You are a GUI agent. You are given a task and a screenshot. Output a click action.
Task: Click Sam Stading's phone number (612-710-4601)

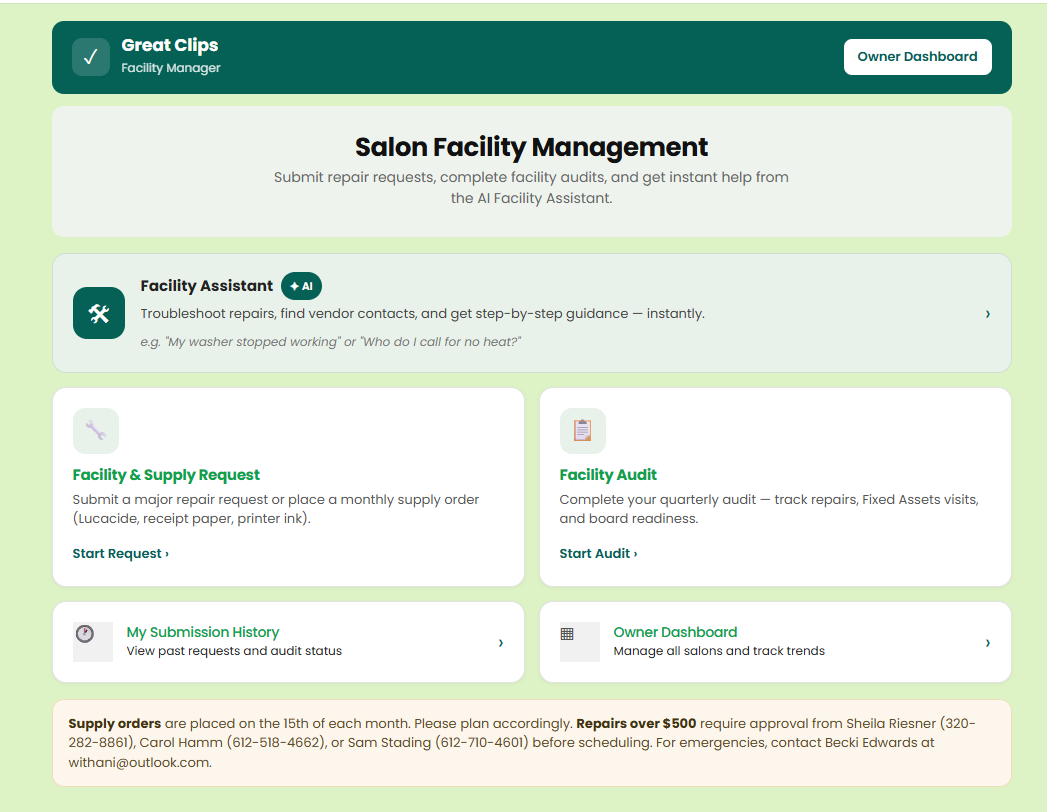(x=479, y=743)
